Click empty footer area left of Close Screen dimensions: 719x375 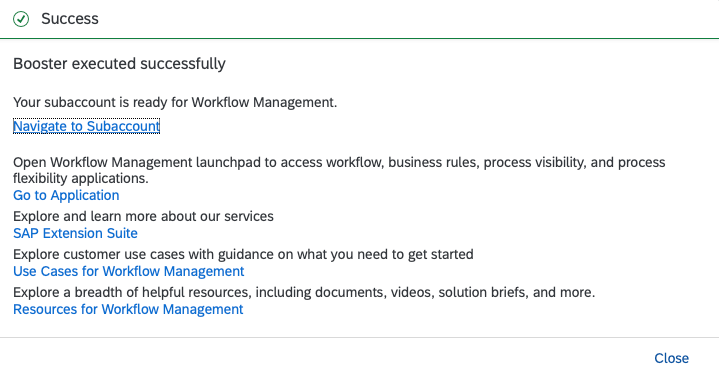[321, 358]
